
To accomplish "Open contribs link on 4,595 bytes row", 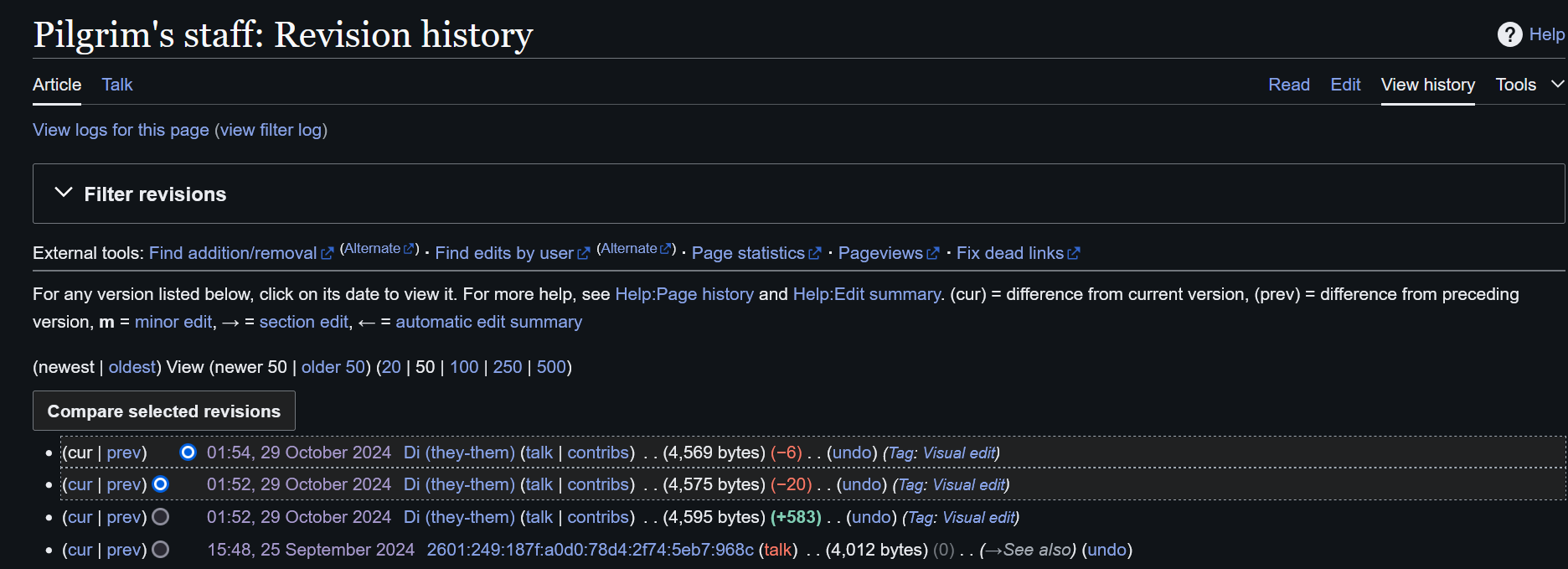I will coord(598,517).
